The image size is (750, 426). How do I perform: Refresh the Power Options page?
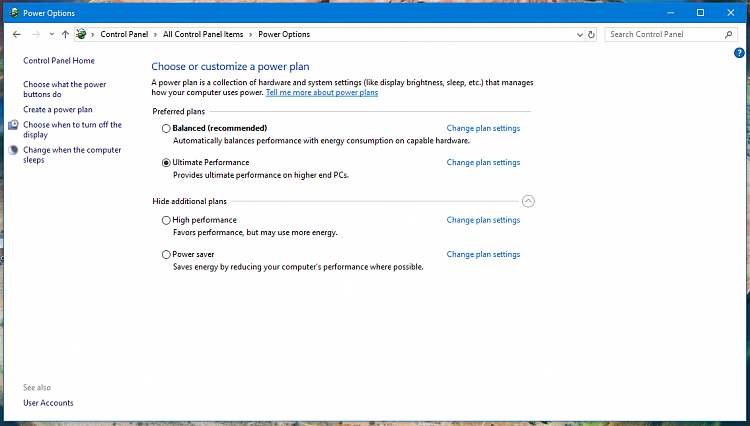(591, 34)
